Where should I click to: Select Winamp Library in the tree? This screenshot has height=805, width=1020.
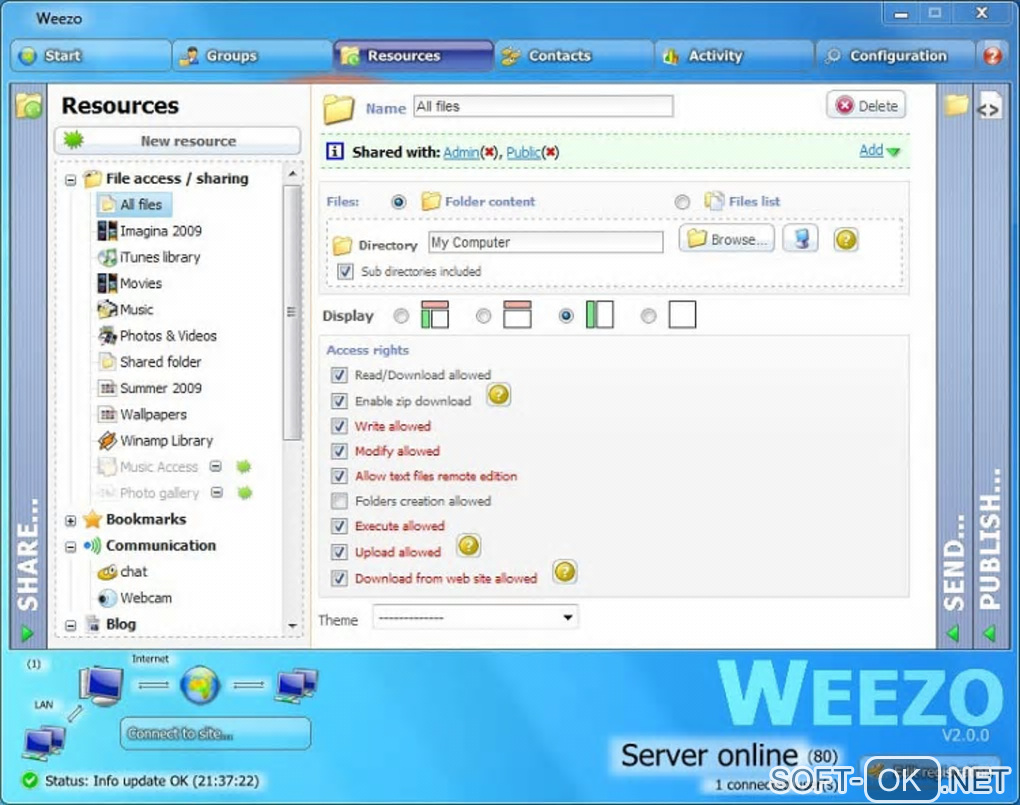(155, 441)
